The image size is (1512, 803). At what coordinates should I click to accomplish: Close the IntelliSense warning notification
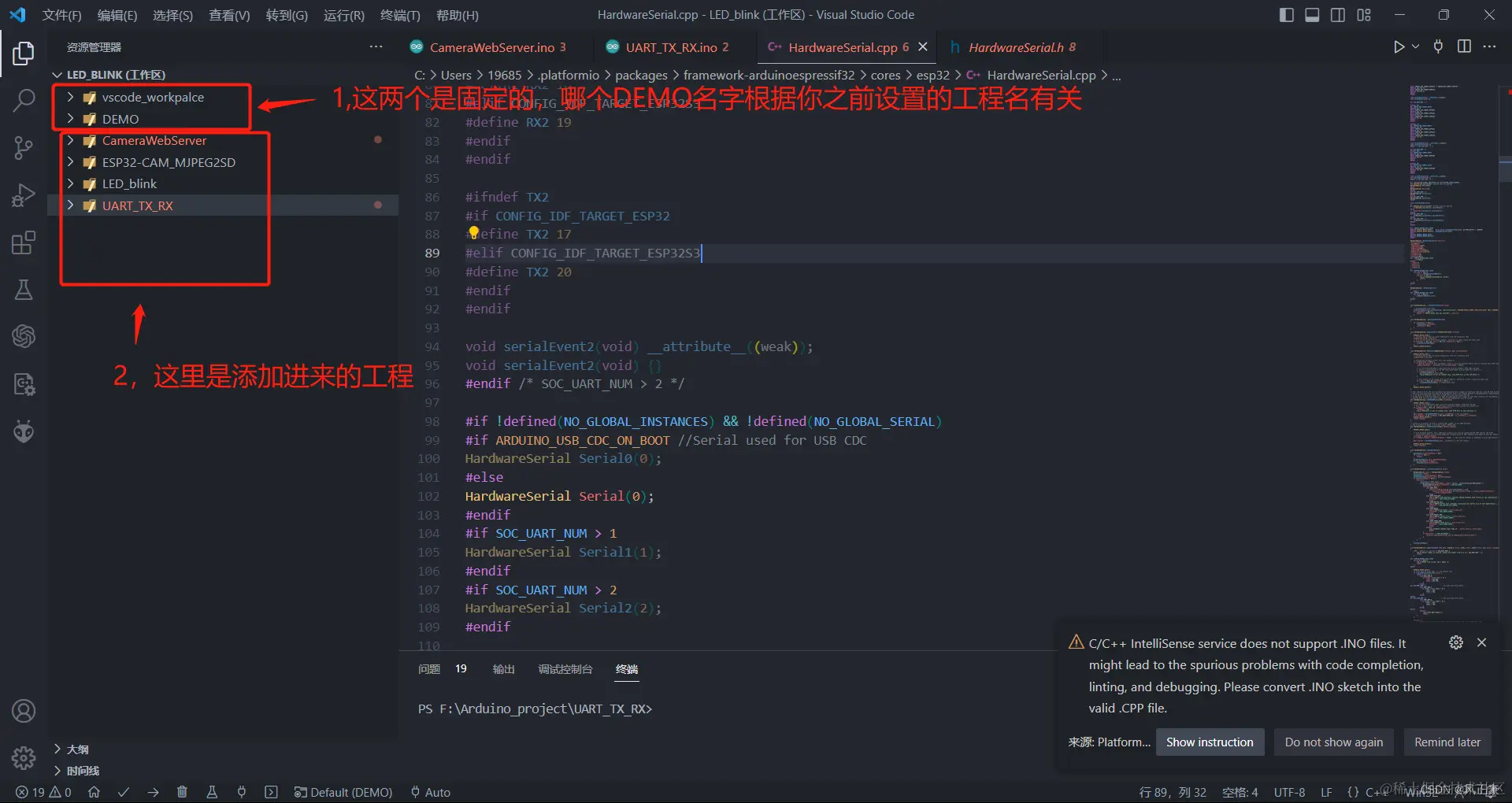click(x=1481, y=642)
